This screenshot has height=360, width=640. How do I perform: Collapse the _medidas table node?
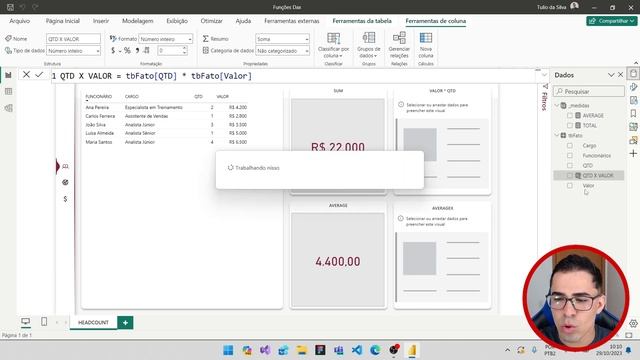tap(557, 105)
